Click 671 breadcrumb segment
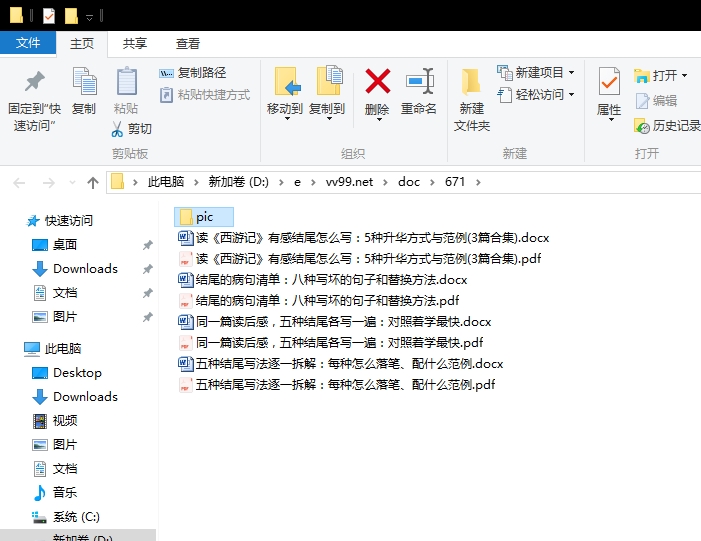 tap(455, 182)
